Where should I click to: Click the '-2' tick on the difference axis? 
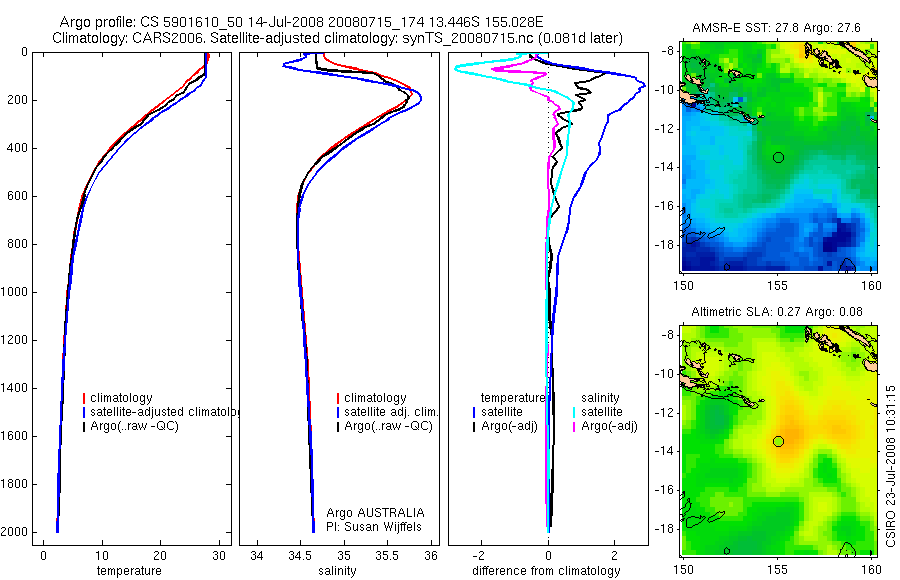[479, 556]
